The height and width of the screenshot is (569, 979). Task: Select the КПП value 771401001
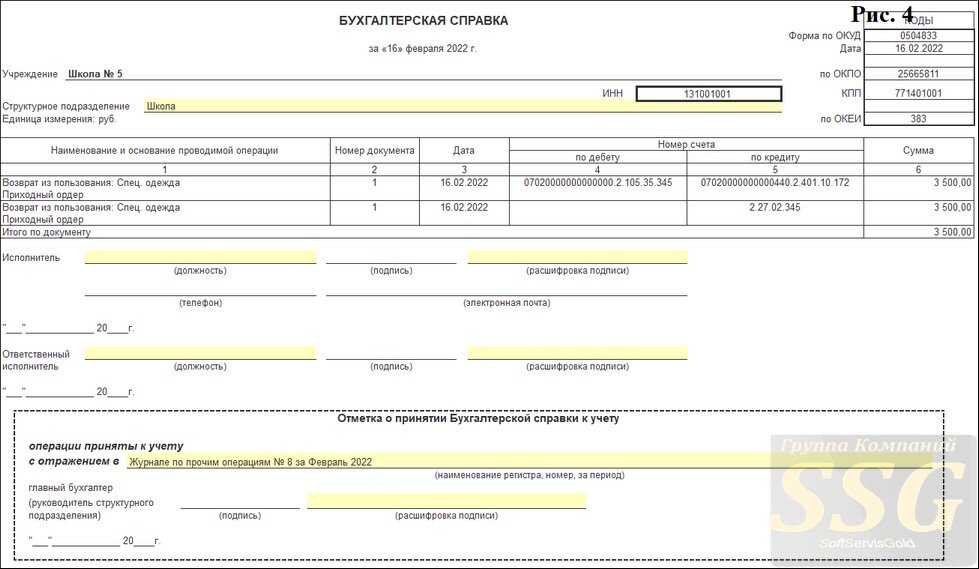click(918, 93)
